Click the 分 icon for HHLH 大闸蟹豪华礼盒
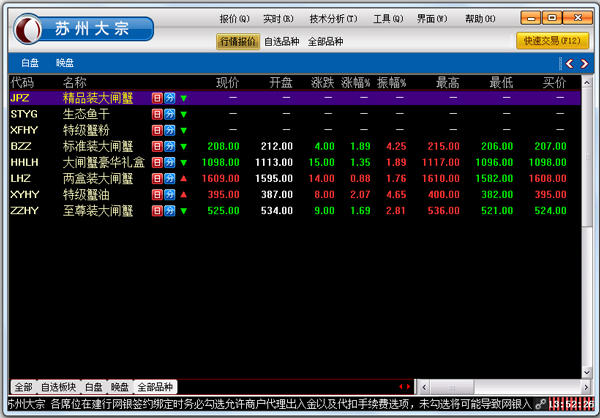 170,162
